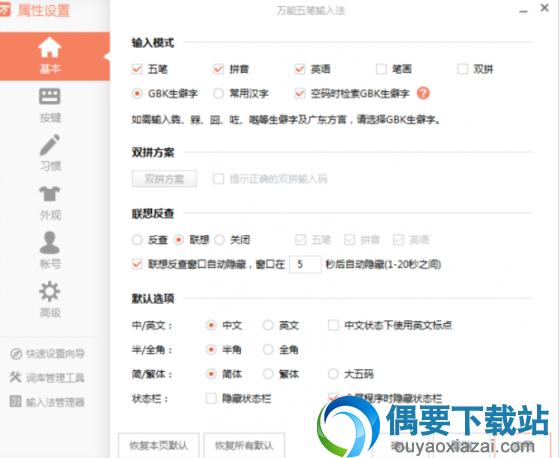
Task: Select the 全角 radio button
Action: (268, 349)
